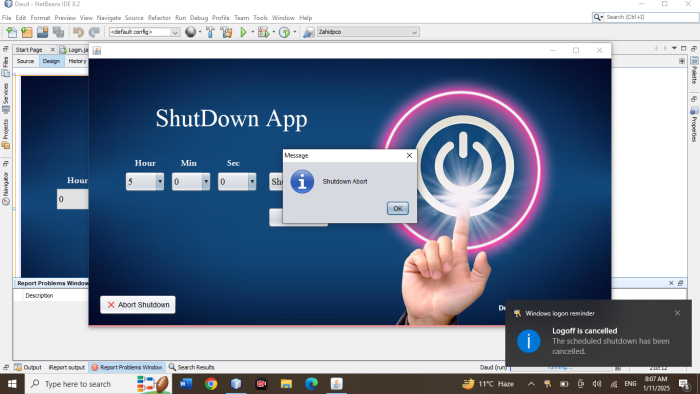
Task: Open the Sec combo box dropdown
Action: tap(252, 182)
